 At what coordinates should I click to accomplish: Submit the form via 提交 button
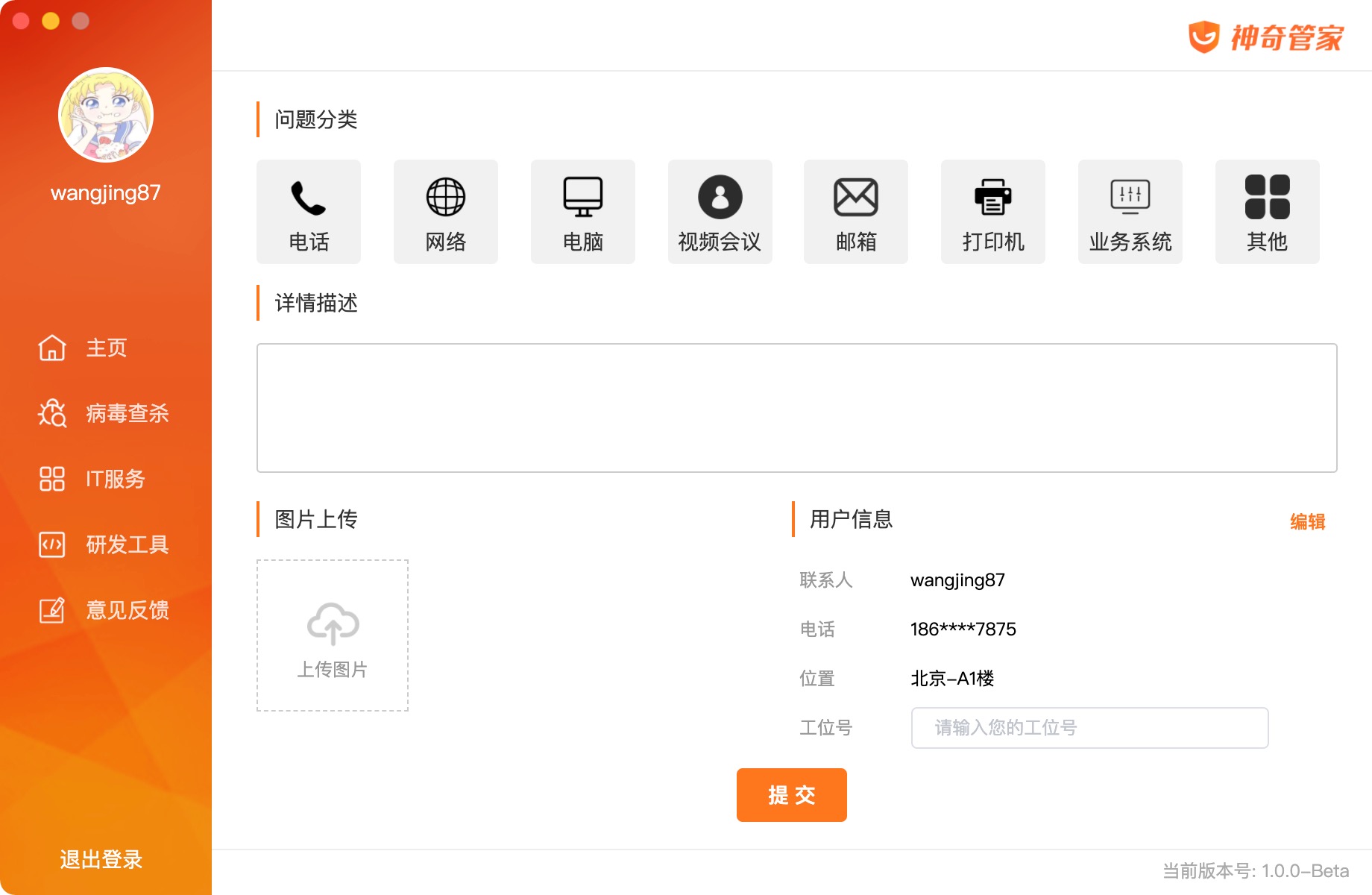[791, 795]
